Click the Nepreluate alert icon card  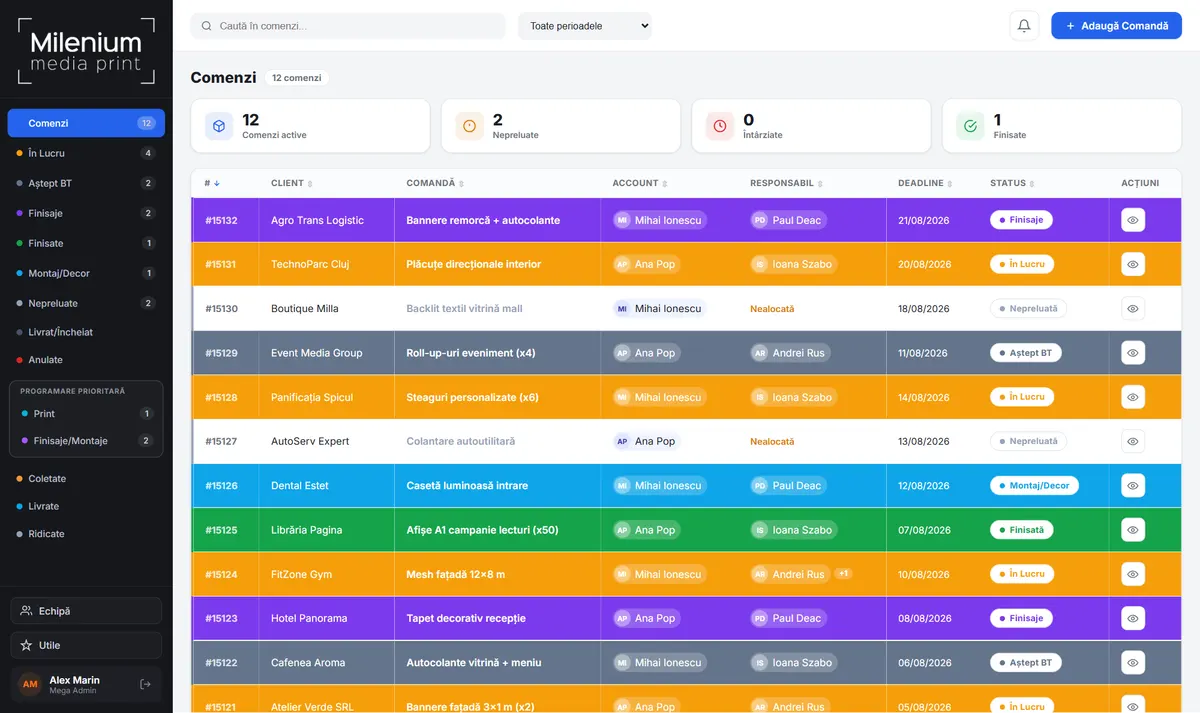click(x=469, y=126)
